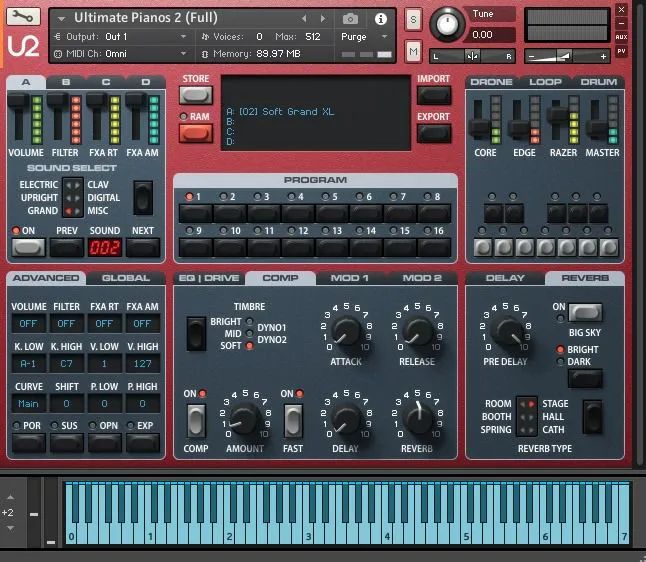Image resolution: width=646 pixels, height=562 pixels.
Task: Toggle the layer ON switch
Action: click(x=28, y=247)
